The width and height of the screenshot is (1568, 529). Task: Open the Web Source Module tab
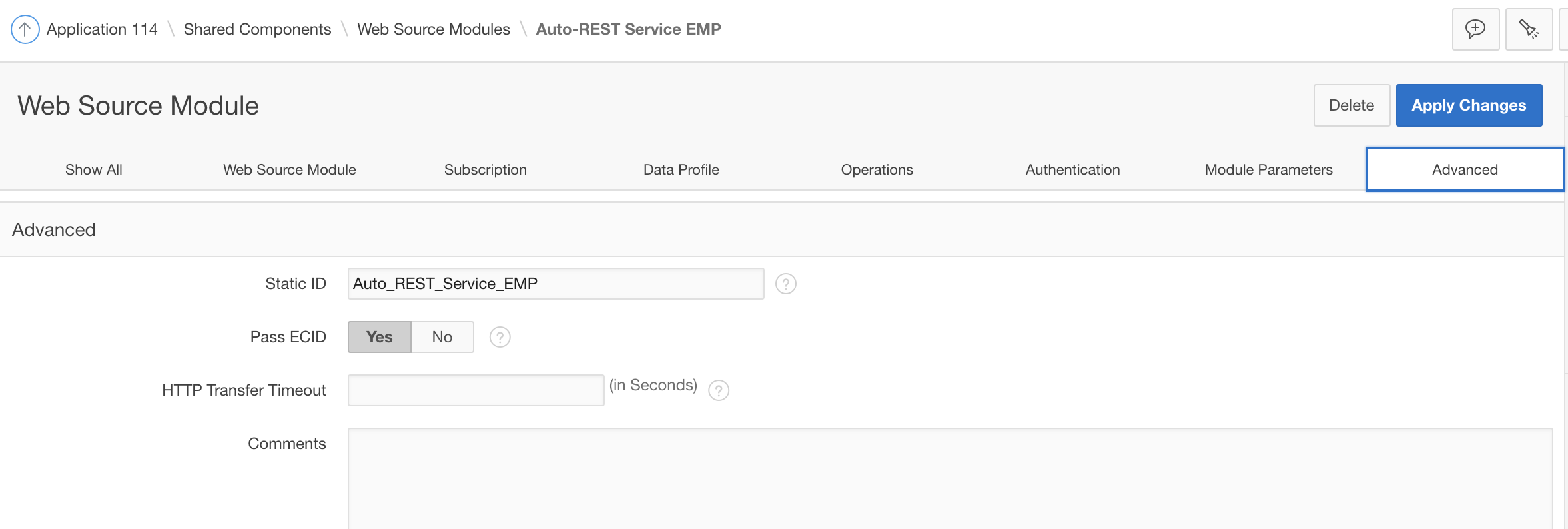pos(290,170)
